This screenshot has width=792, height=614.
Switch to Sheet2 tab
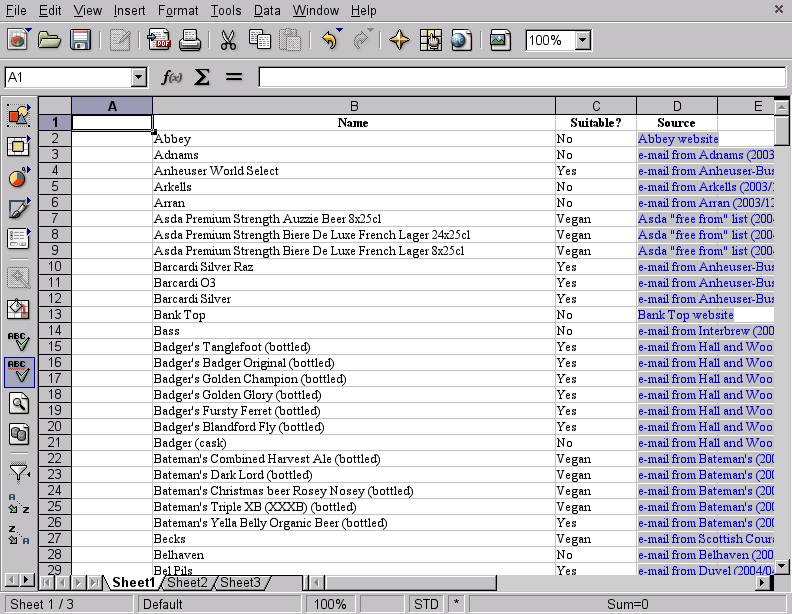187,582
